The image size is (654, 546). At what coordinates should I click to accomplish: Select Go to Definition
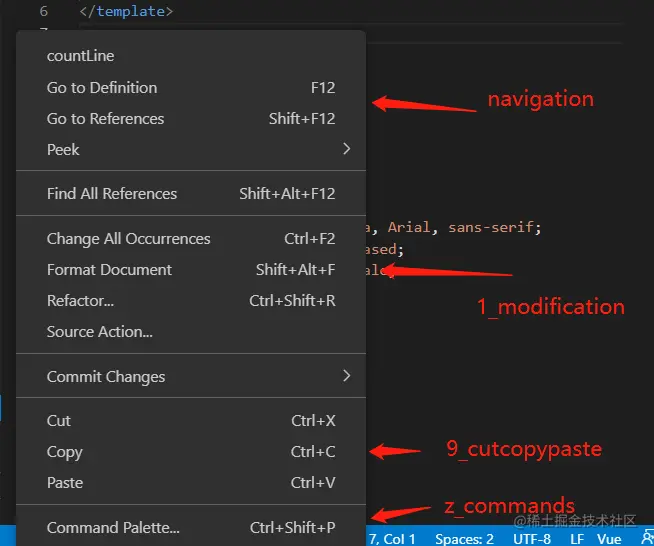[x=102, y=87]
